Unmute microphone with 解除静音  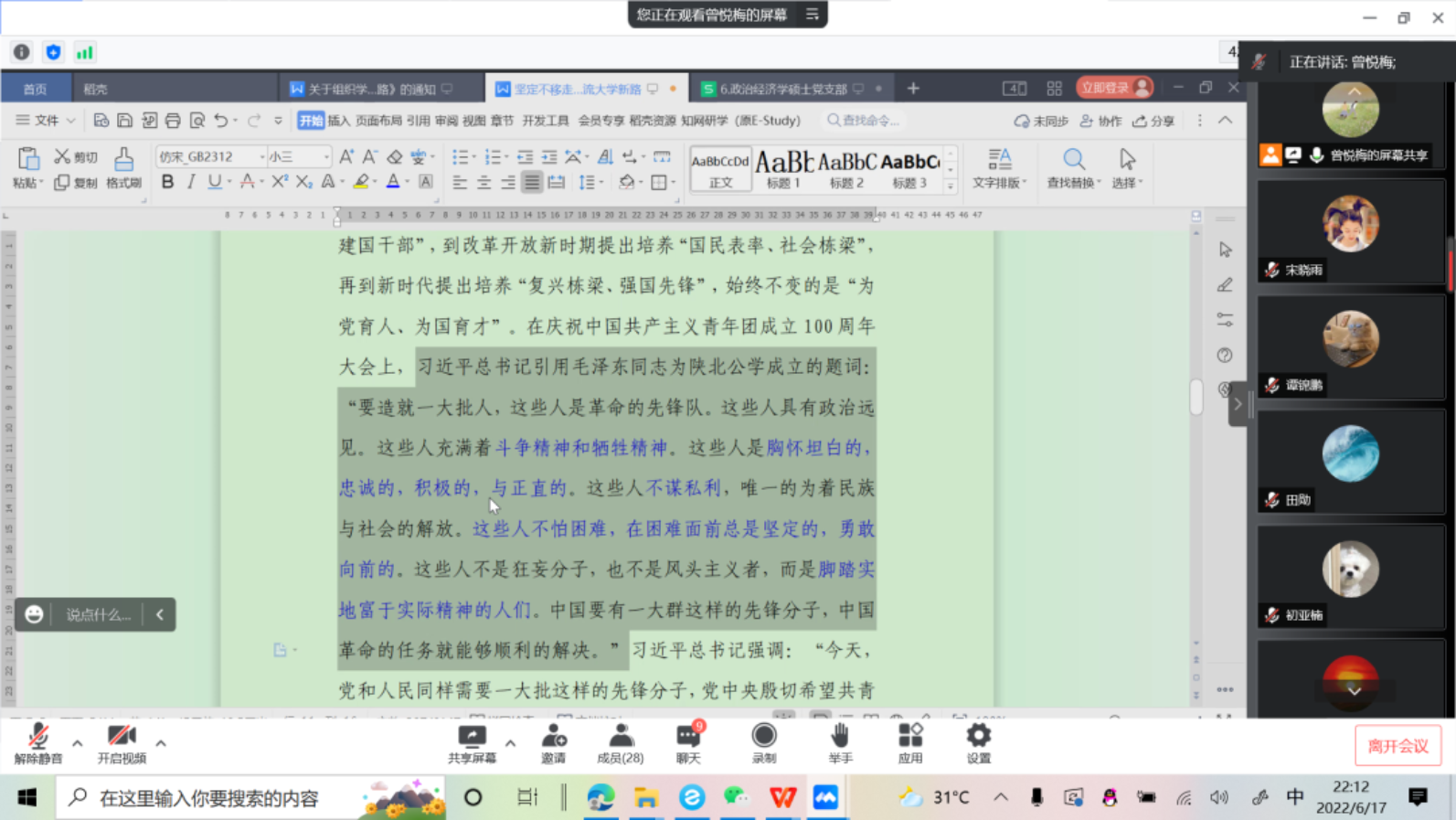pyautogui.click(x=38, y=743)
